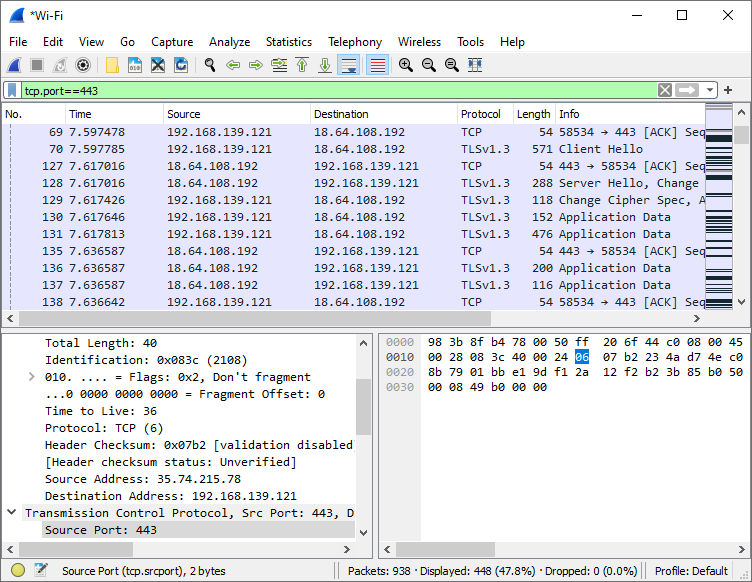The image size is (752, 582).
Task: Expand the Flags: 0x2 tree item
Action: [x=32, y=377]
